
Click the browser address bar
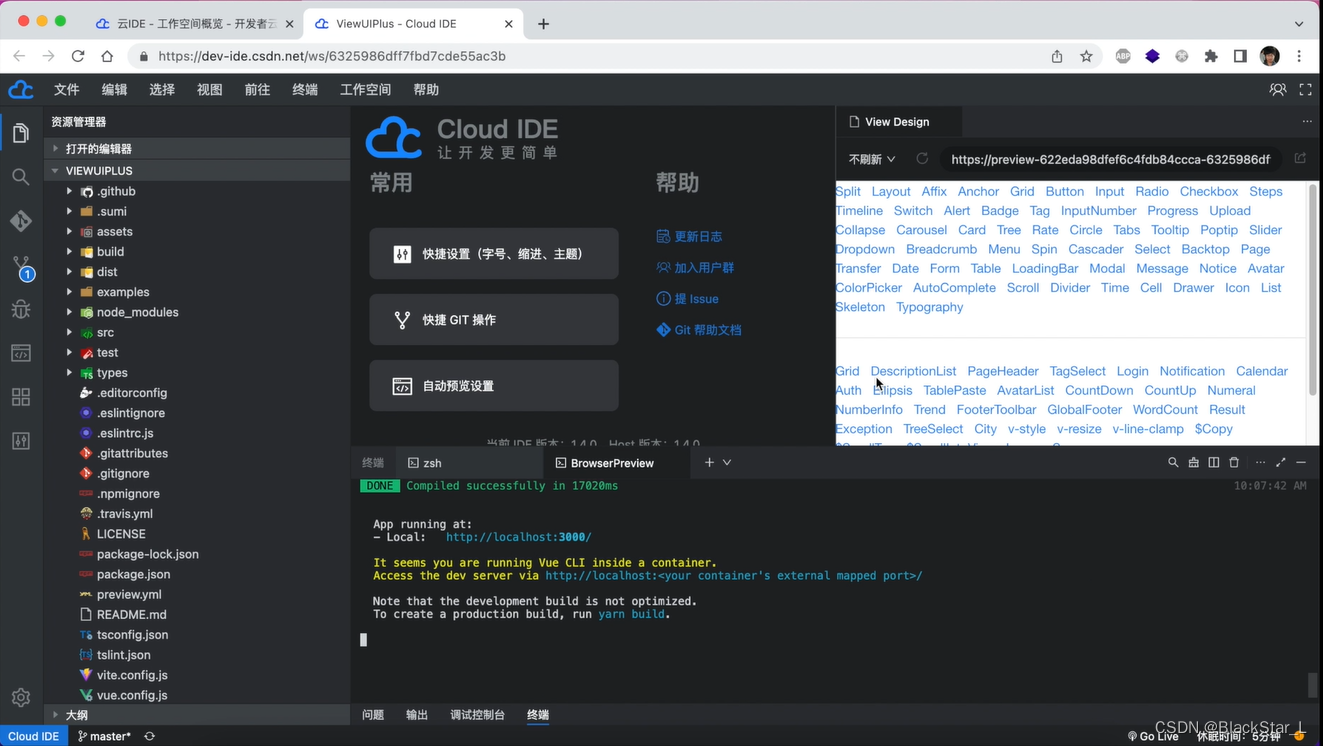tap(590, 56)
